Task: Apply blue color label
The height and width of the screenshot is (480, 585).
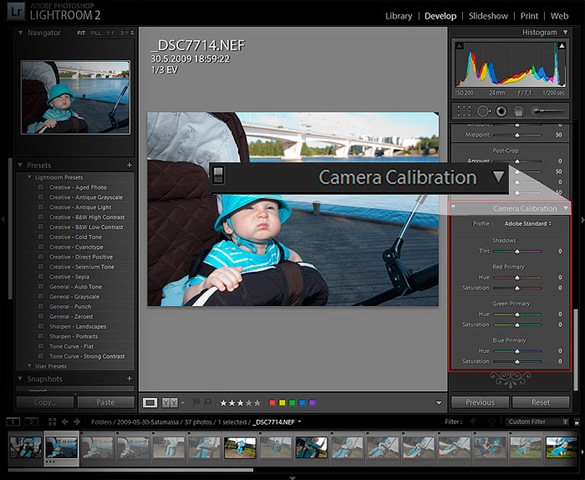Action: (x=303, y=403)
